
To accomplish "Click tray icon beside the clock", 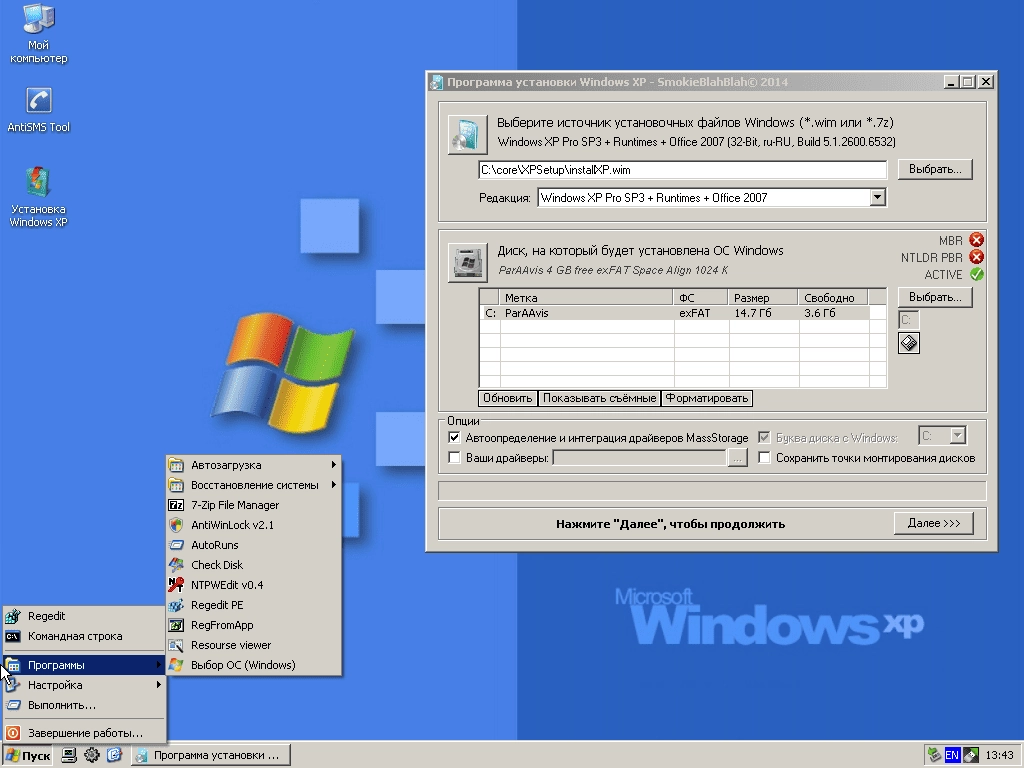I will tap(970, 755).
